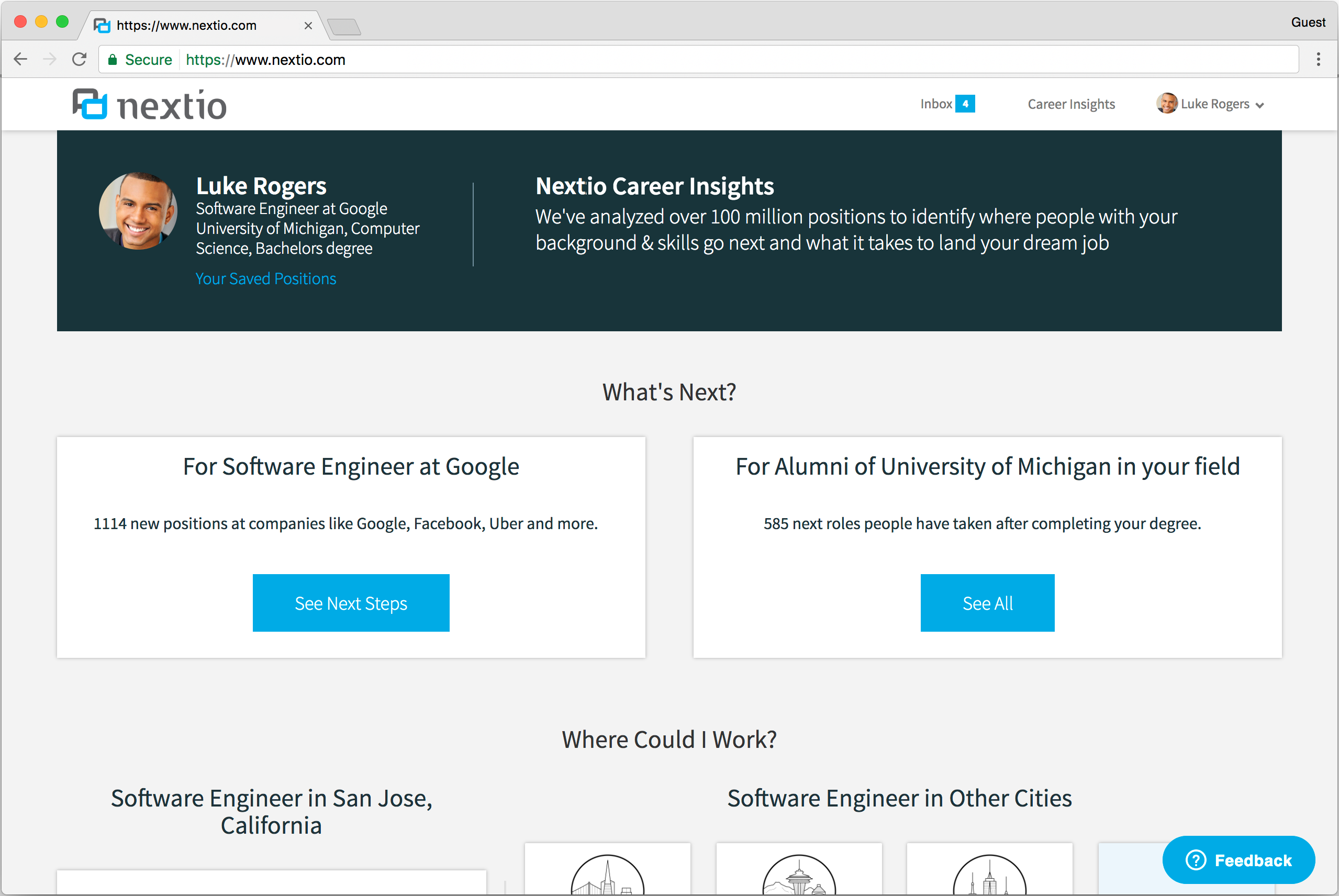Open Your Saved Positions link
The image size is (1339, 896).
click(266, 279)
